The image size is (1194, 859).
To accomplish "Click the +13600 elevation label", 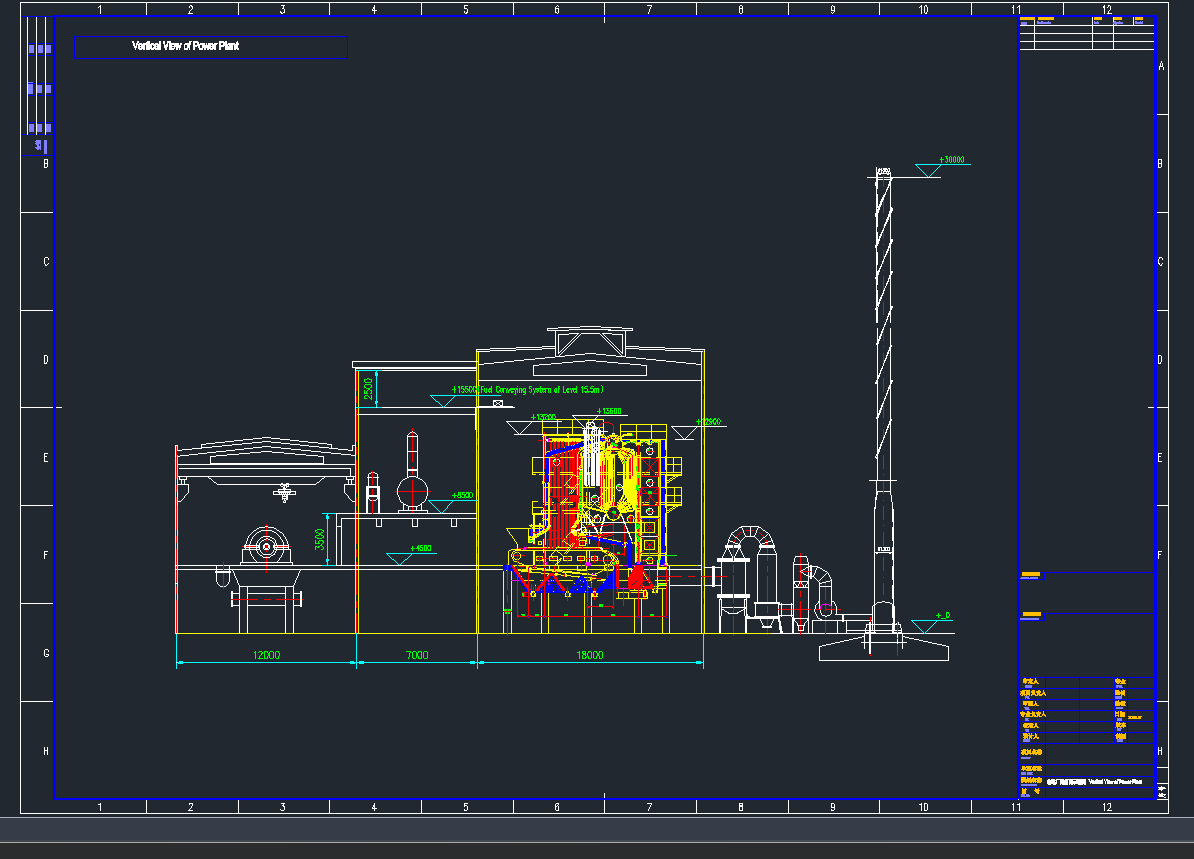I will 608,411.
